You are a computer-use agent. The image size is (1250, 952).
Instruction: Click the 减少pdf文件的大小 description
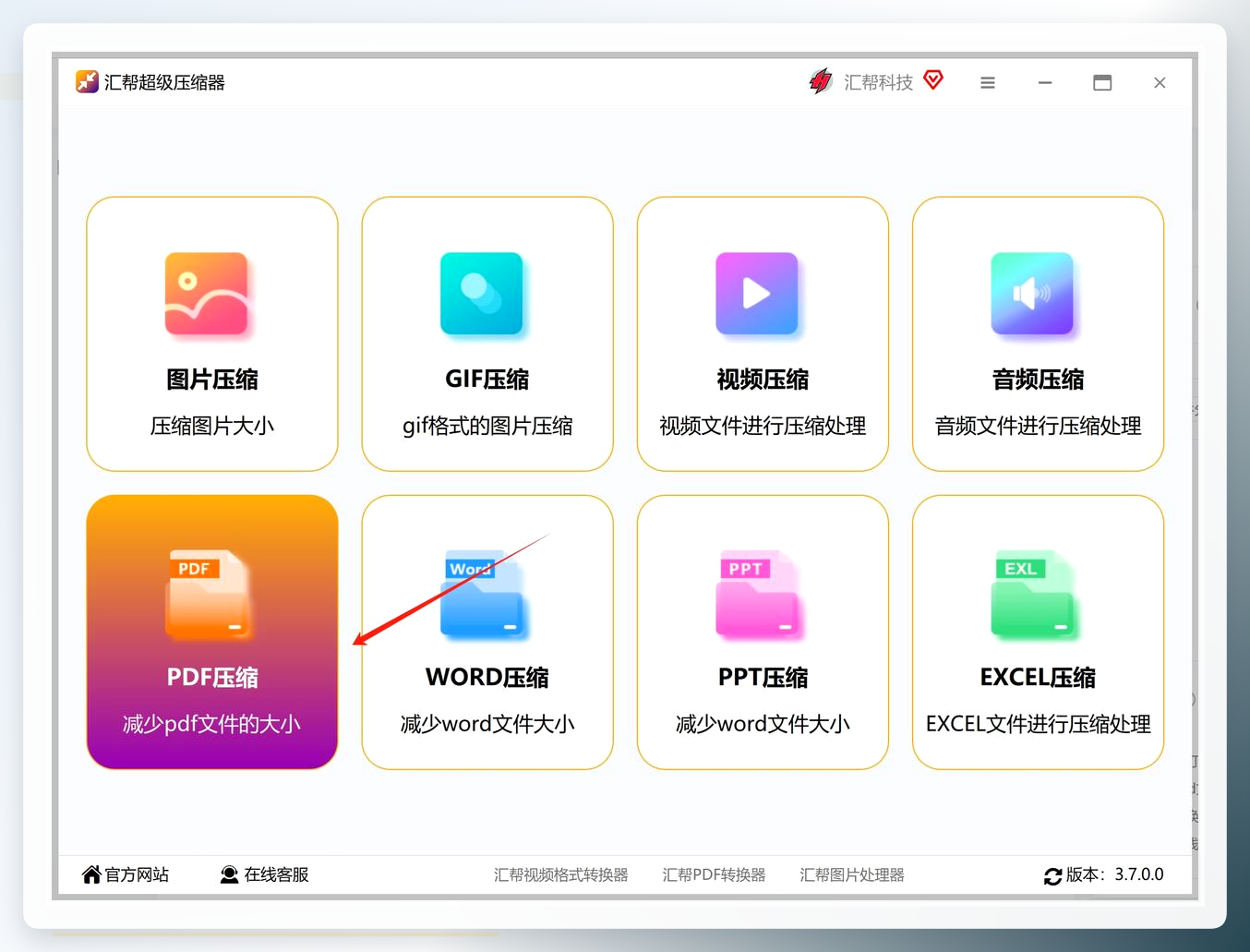tap(212, 724)
